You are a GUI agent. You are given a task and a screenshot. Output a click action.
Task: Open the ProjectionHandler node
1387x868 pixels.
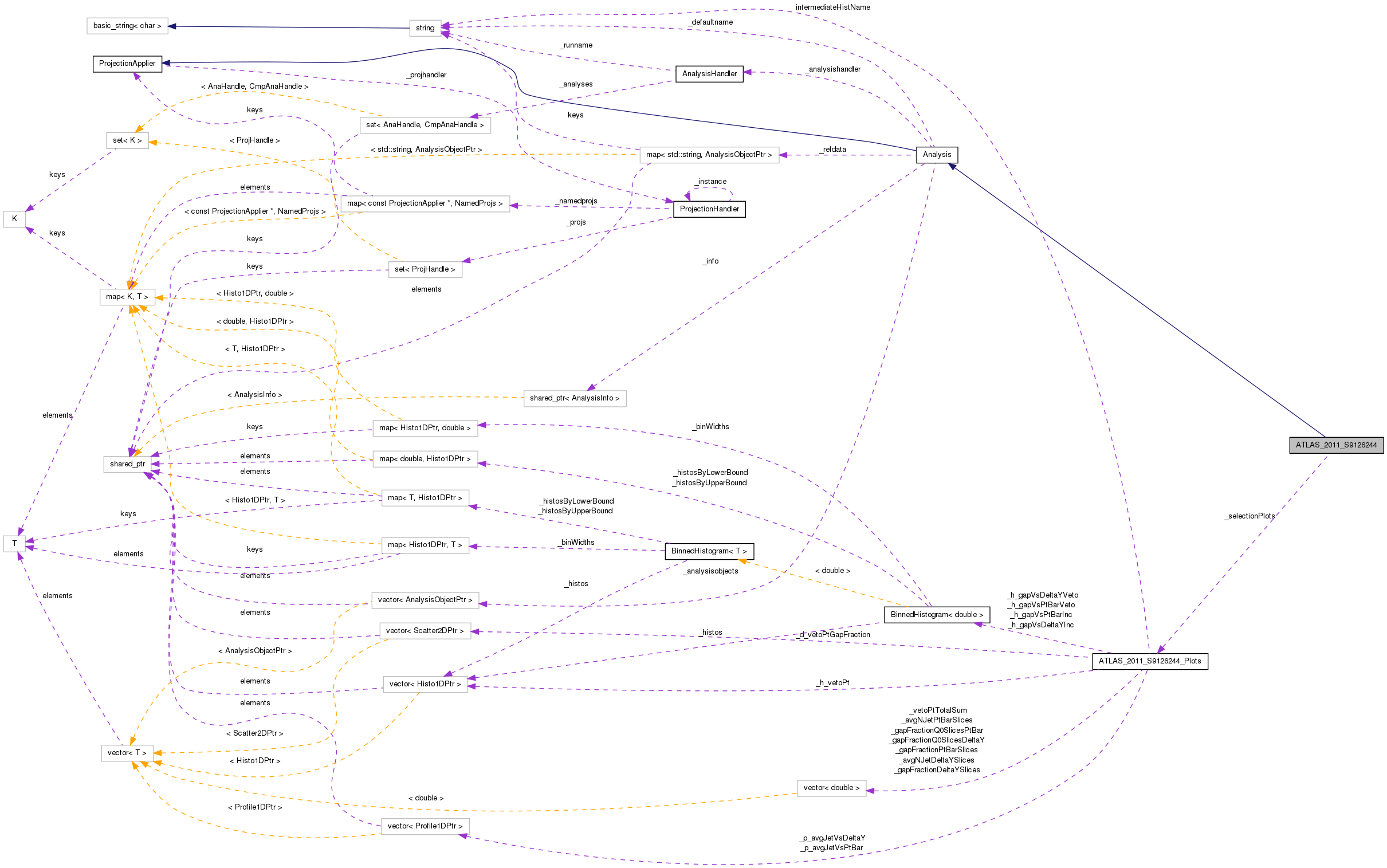pos(709,209)
